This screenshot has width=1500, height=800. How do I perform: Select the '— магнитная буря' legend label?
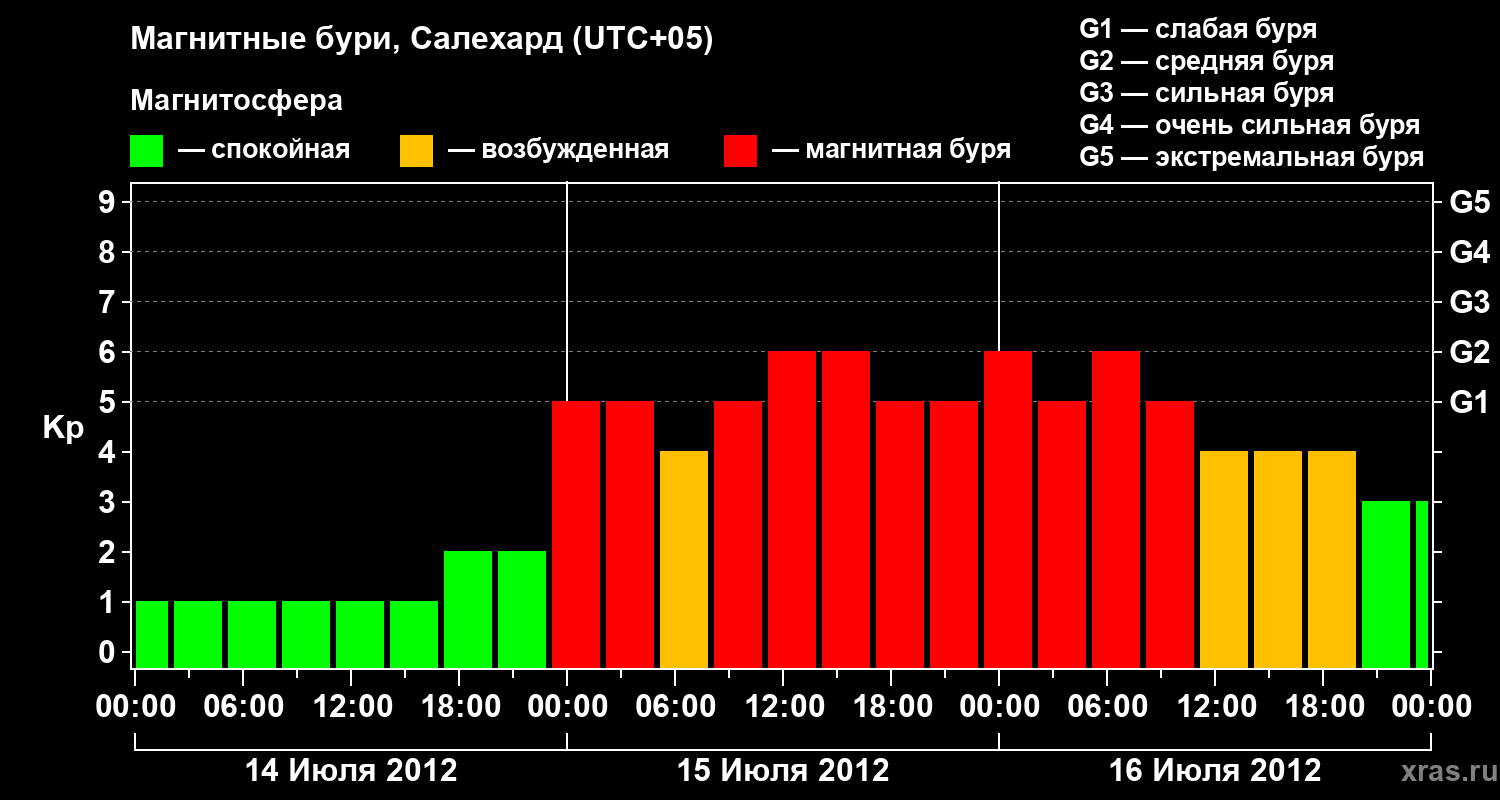pyautogui.click(x=891, y=150)
